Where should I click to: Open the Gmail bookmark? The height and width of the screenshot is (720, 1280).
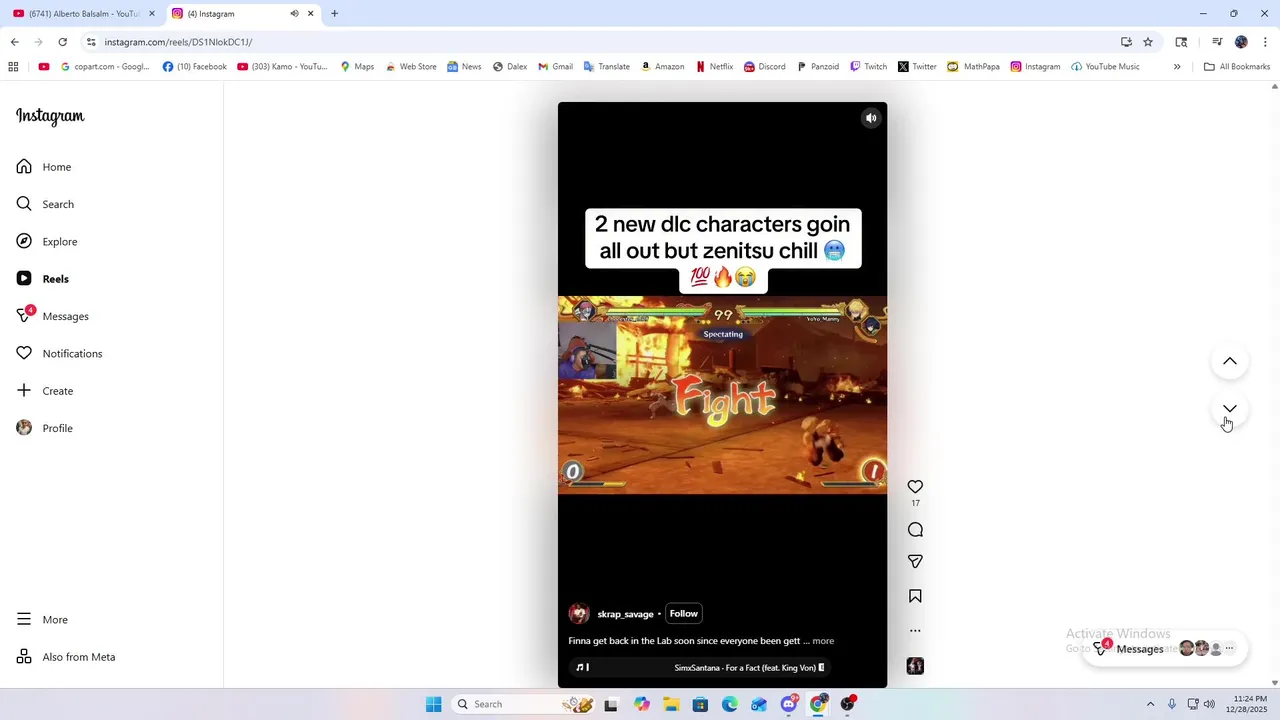[x=555, y=67]
